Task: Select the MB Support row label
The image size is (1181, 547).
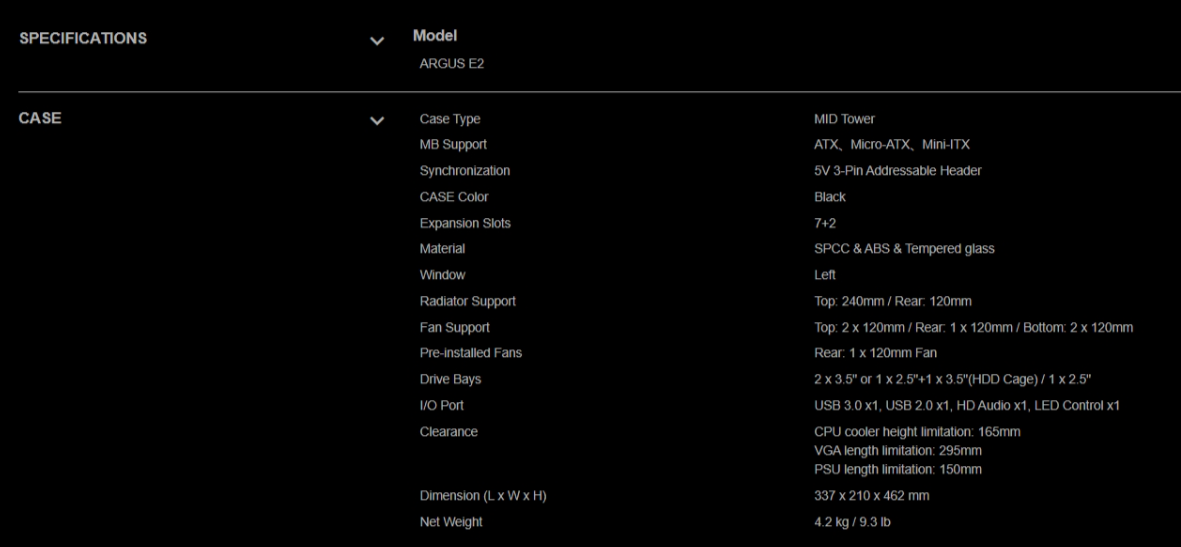Action: pos(453,146)
